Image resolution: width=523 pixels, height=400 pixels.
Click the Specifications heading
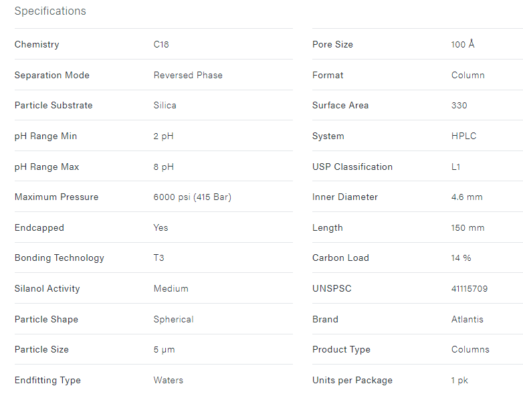(x=50, y=11)
